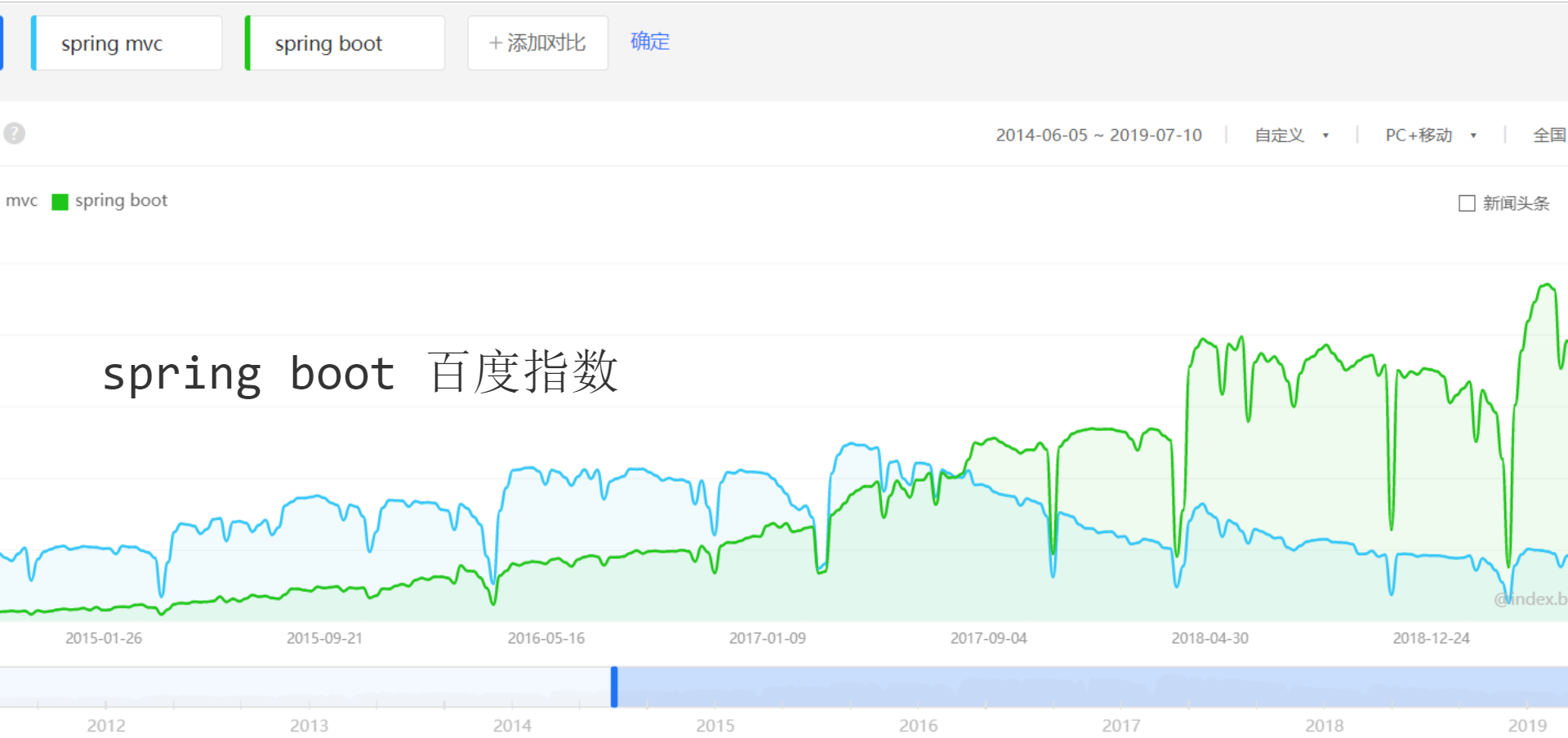1568x738 pixels.
Task: Click 2017 on the timeline navigator
Action: coord(1121,725)
